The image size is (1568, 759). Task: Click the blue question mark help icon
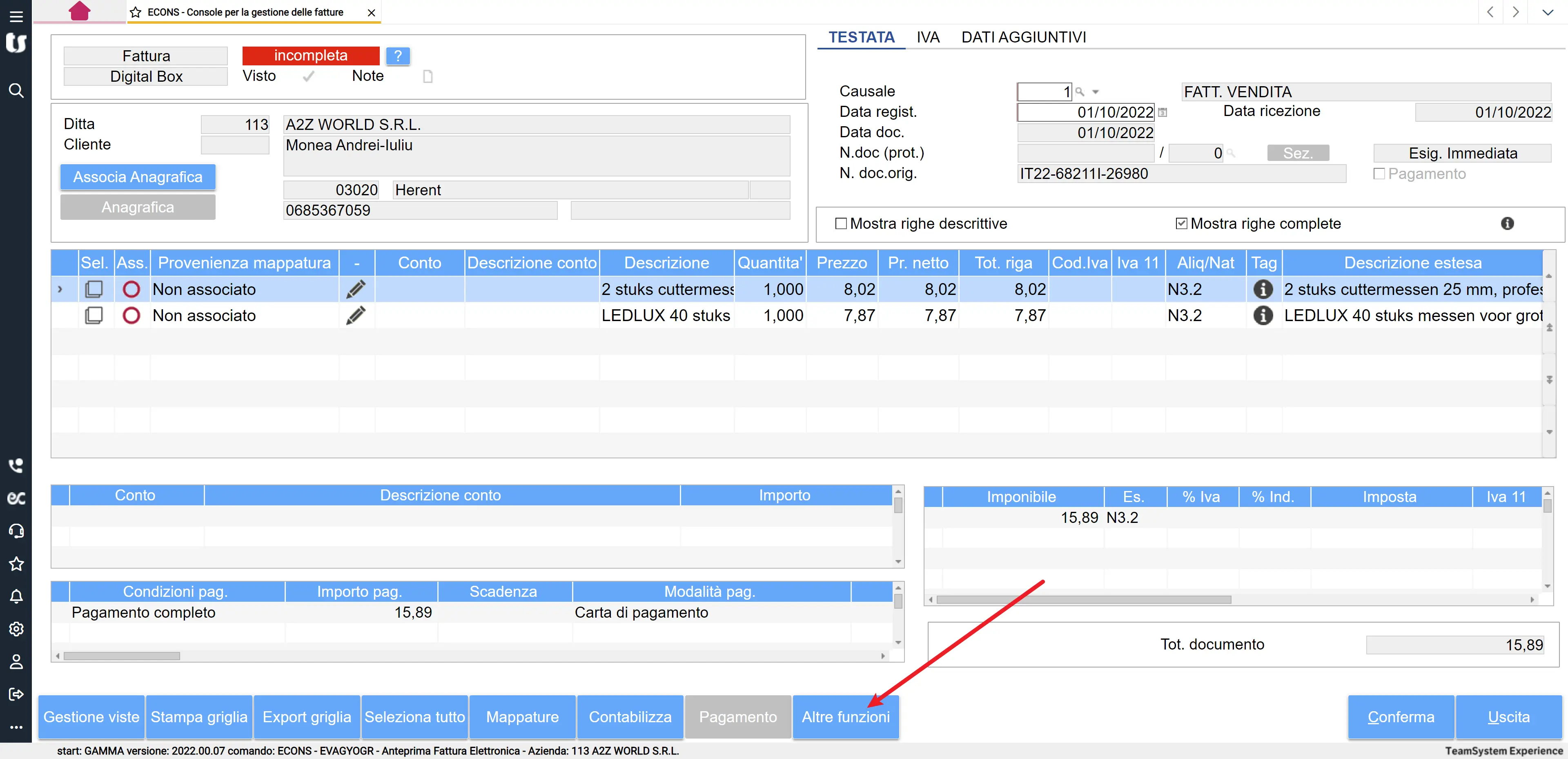[x=397, y=56]
